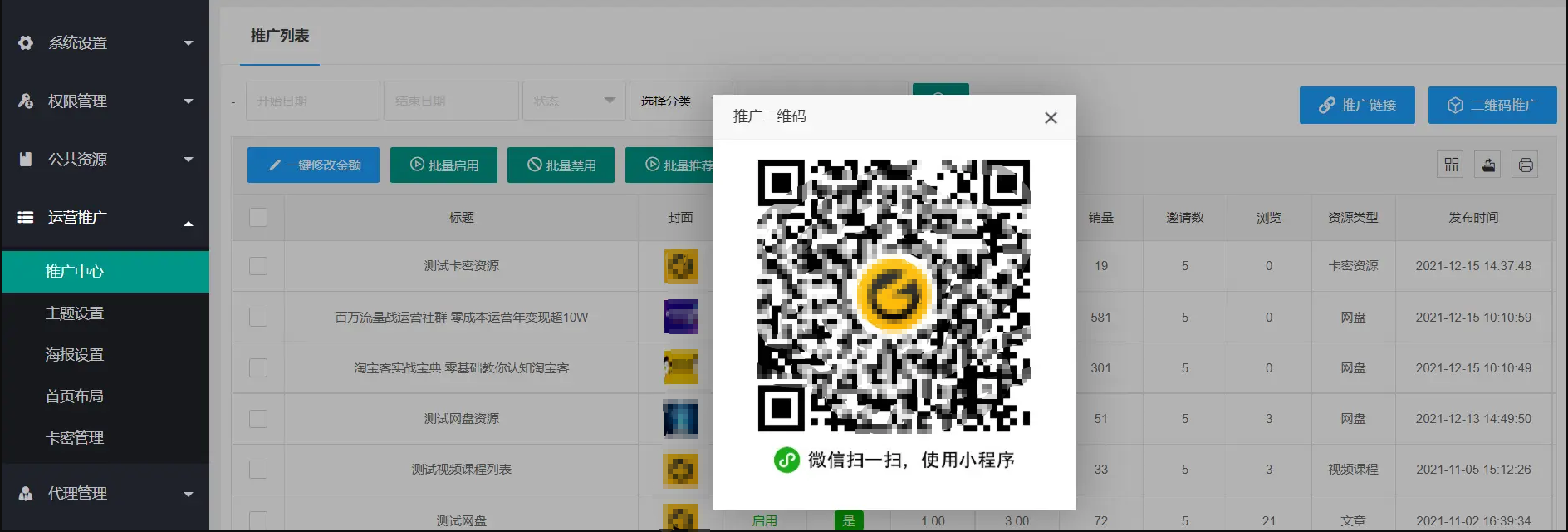Switch to the 推广列表 tab

click(280, 36)
